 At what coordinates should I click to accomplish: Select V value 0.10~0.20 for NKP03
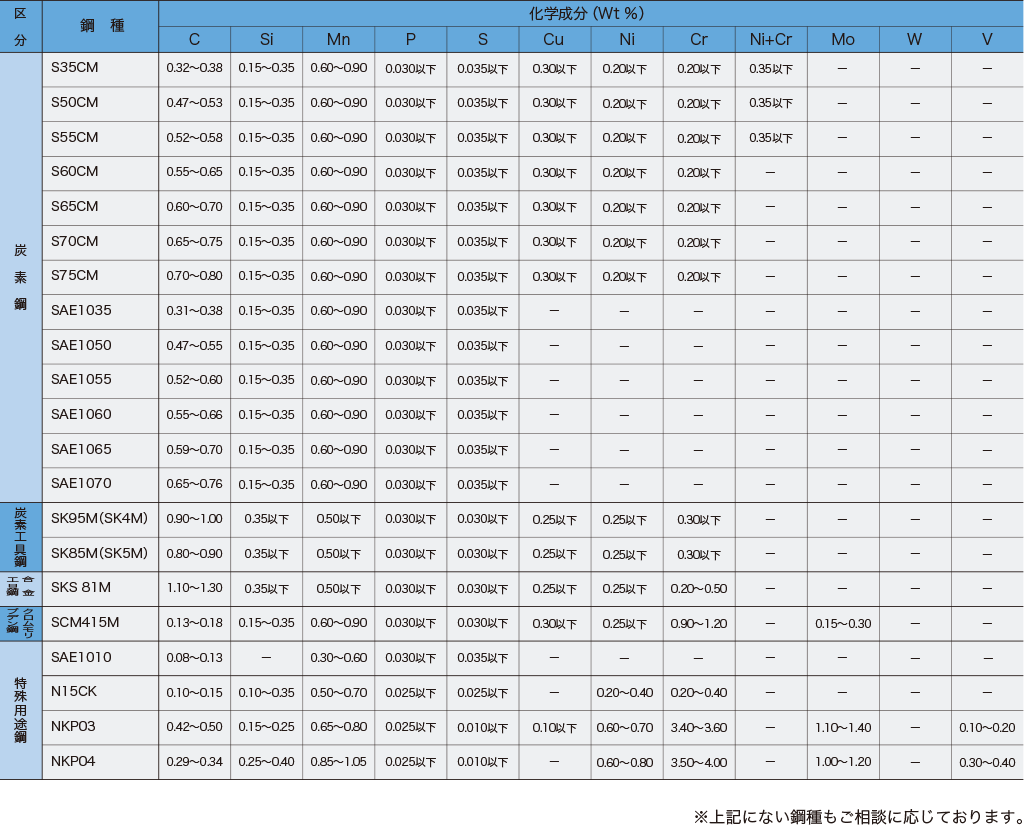987,727
